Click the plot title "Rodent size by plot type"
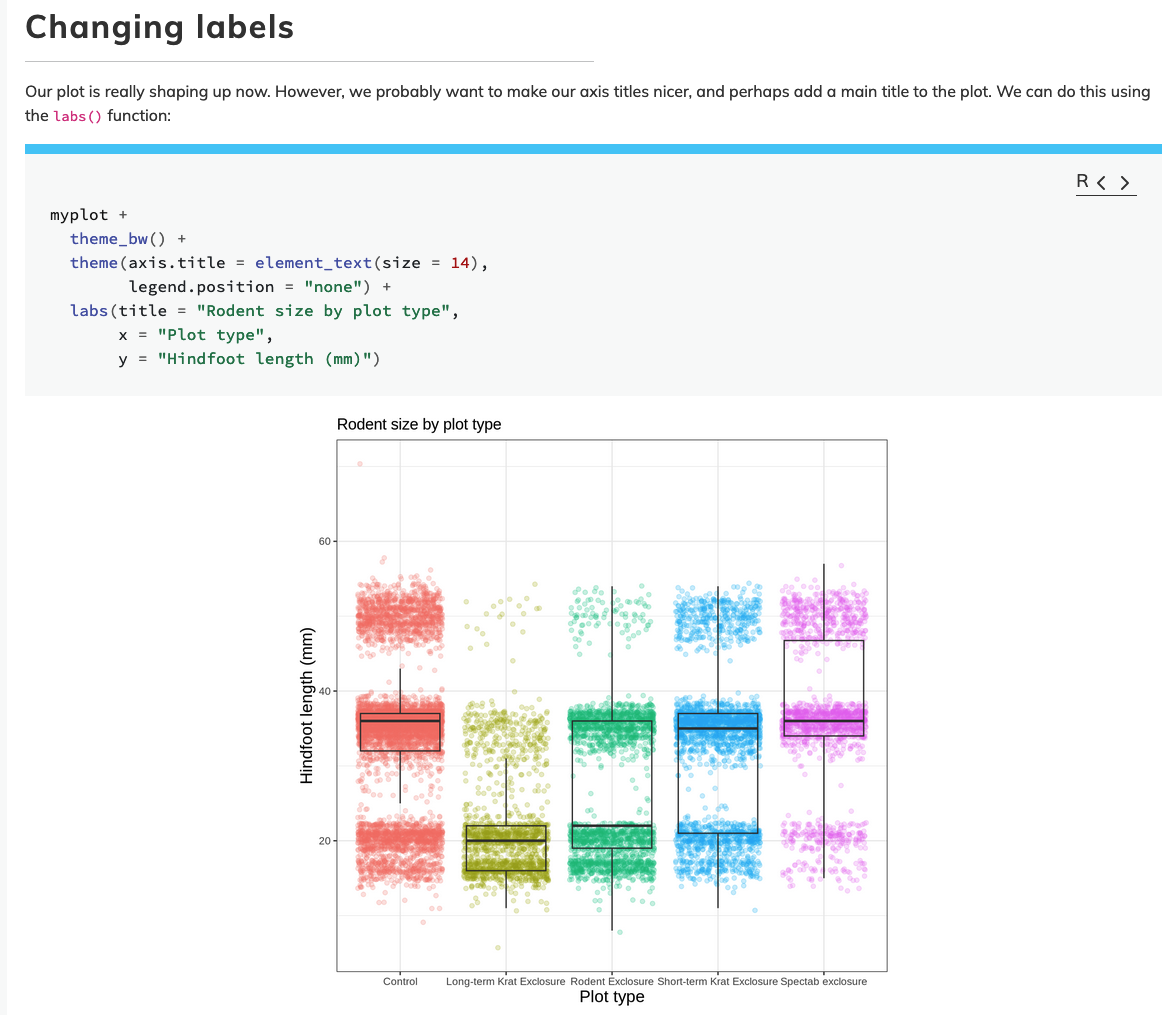Image resolution: width=1166 pixels, height=1015 pixels. point(419,424)
